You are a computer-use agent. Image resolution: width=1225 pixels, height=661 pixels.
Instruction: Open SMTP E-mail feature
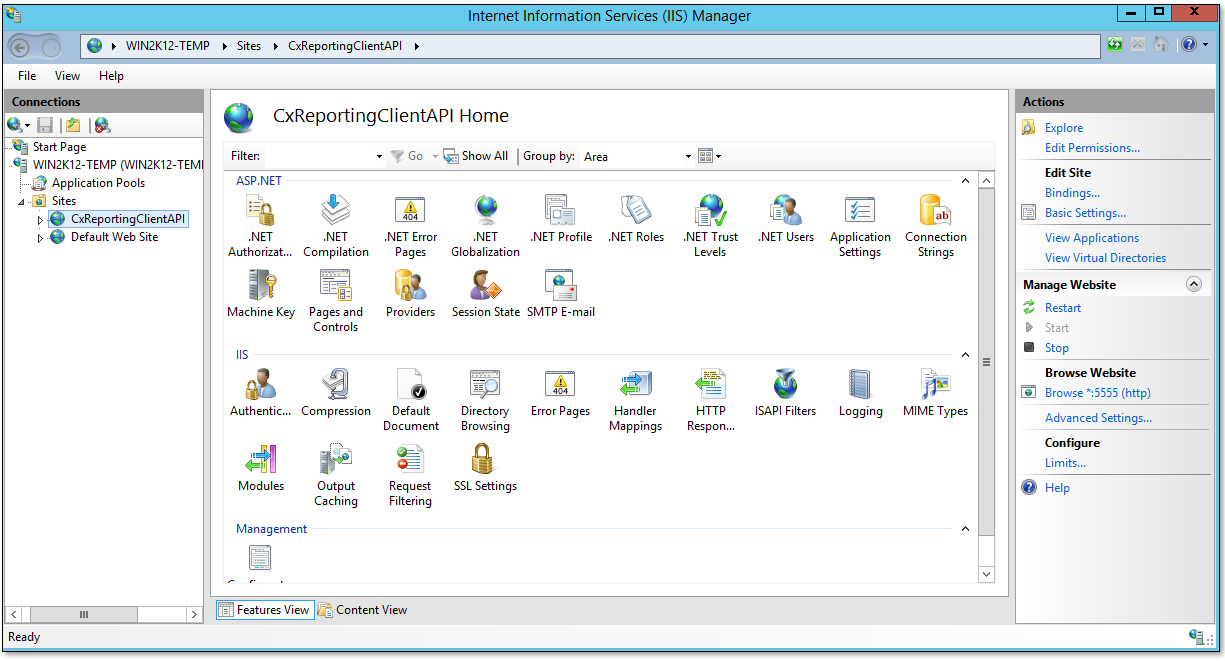560,294
